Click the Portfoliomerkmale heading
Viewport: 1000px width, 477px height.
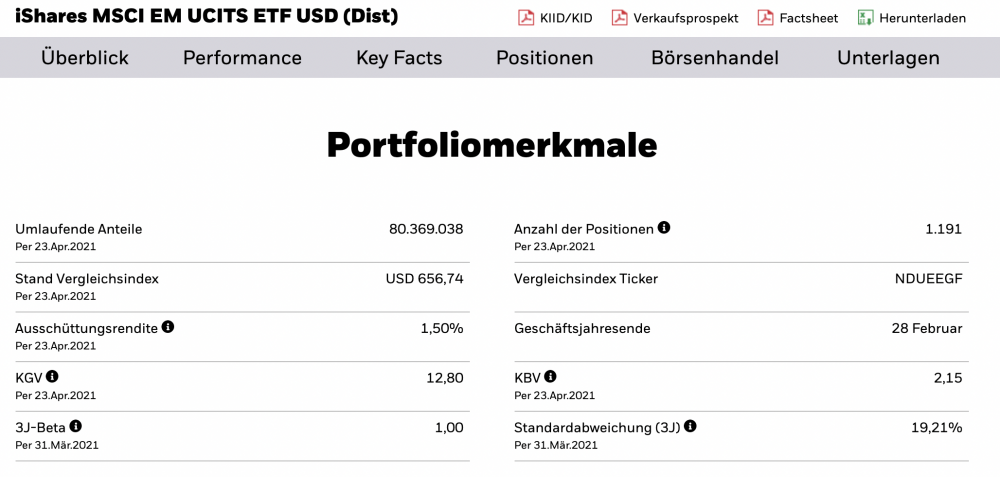[x=492, y=146]
